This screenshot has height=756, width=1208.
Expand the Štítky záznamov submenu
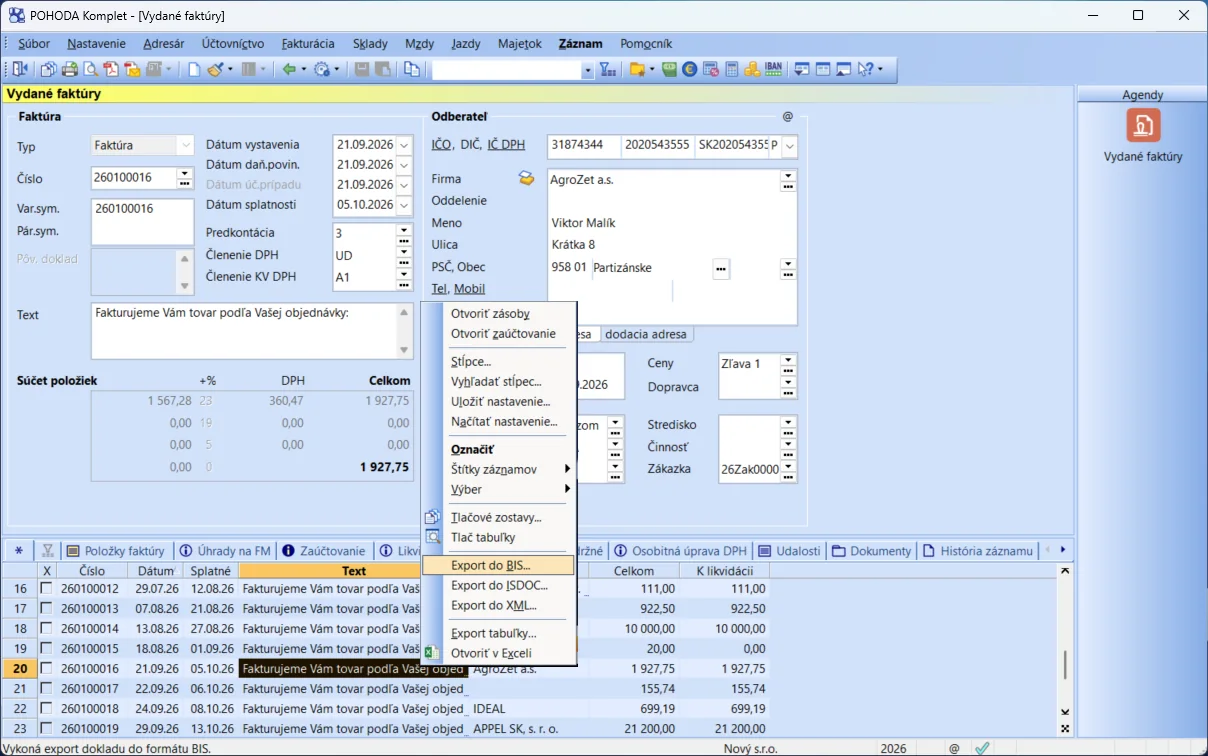pos(568,469)
